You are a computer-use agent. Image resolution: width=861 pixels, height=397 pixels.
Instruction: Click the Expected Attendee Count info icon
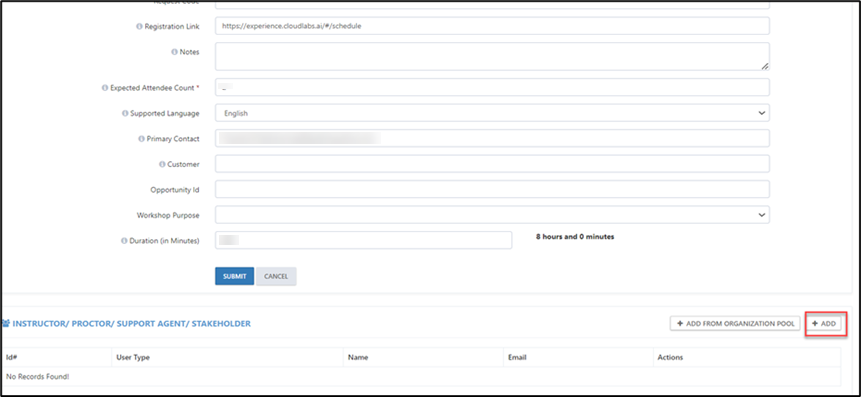(105, 88)
